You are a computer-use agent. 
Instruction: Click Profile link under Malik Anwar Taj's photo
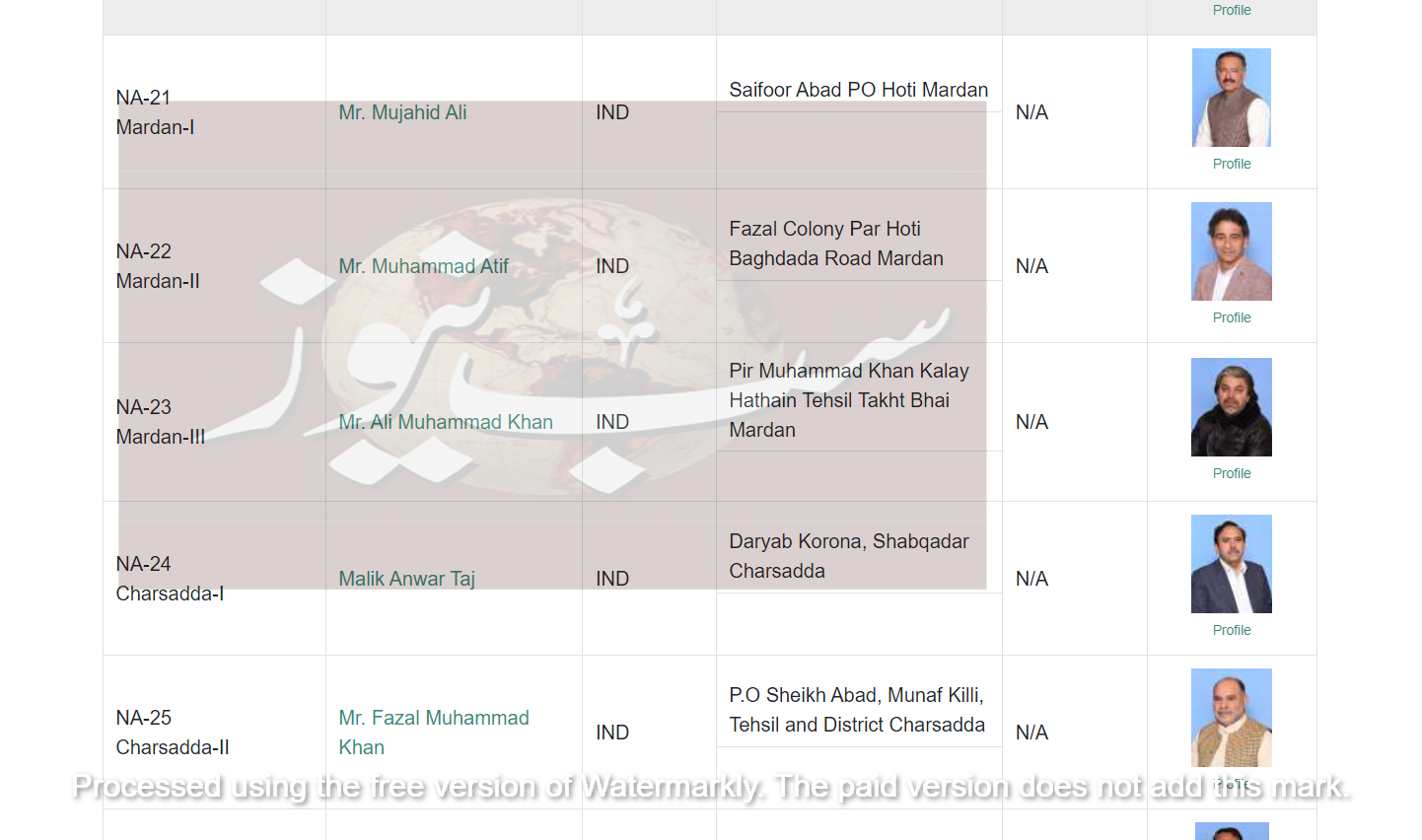[x=1232, y=630]
